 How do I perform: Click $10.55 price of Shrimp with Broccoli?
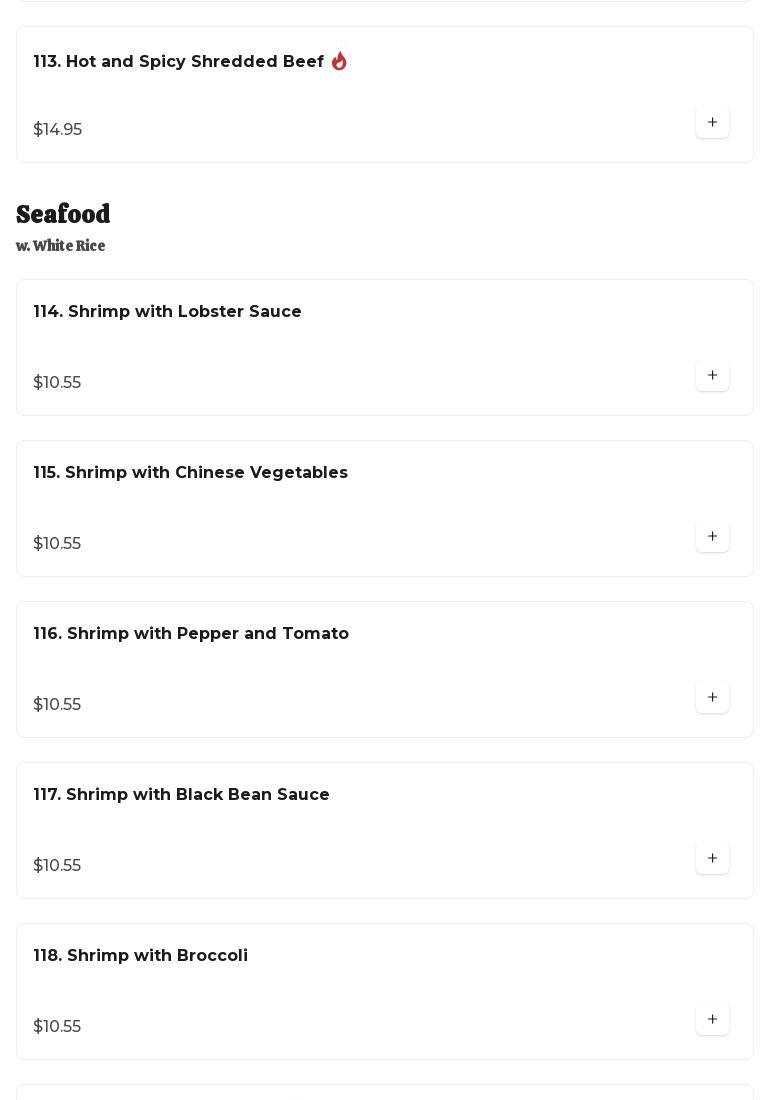point(57,1027)
